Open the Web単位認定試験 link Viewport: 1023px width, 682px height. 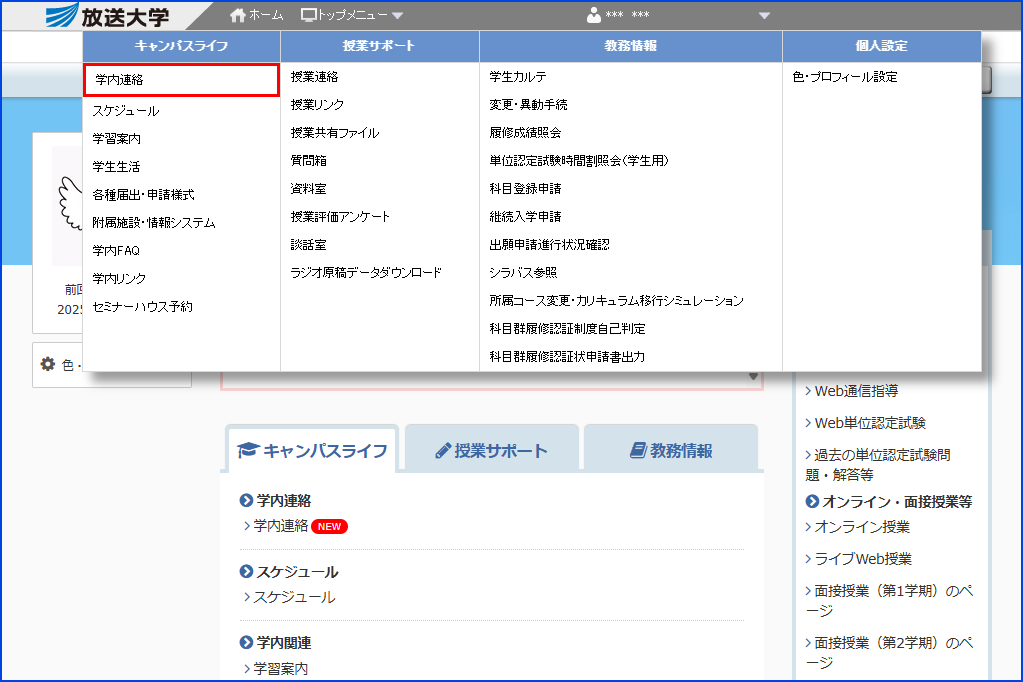pyautogui.click(x=869, y=423)
